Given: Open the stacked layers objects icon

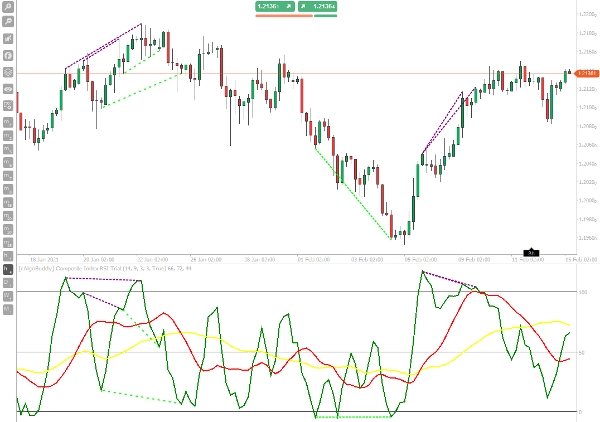Looking at the screenshot, I should click(x=8, y=72).
